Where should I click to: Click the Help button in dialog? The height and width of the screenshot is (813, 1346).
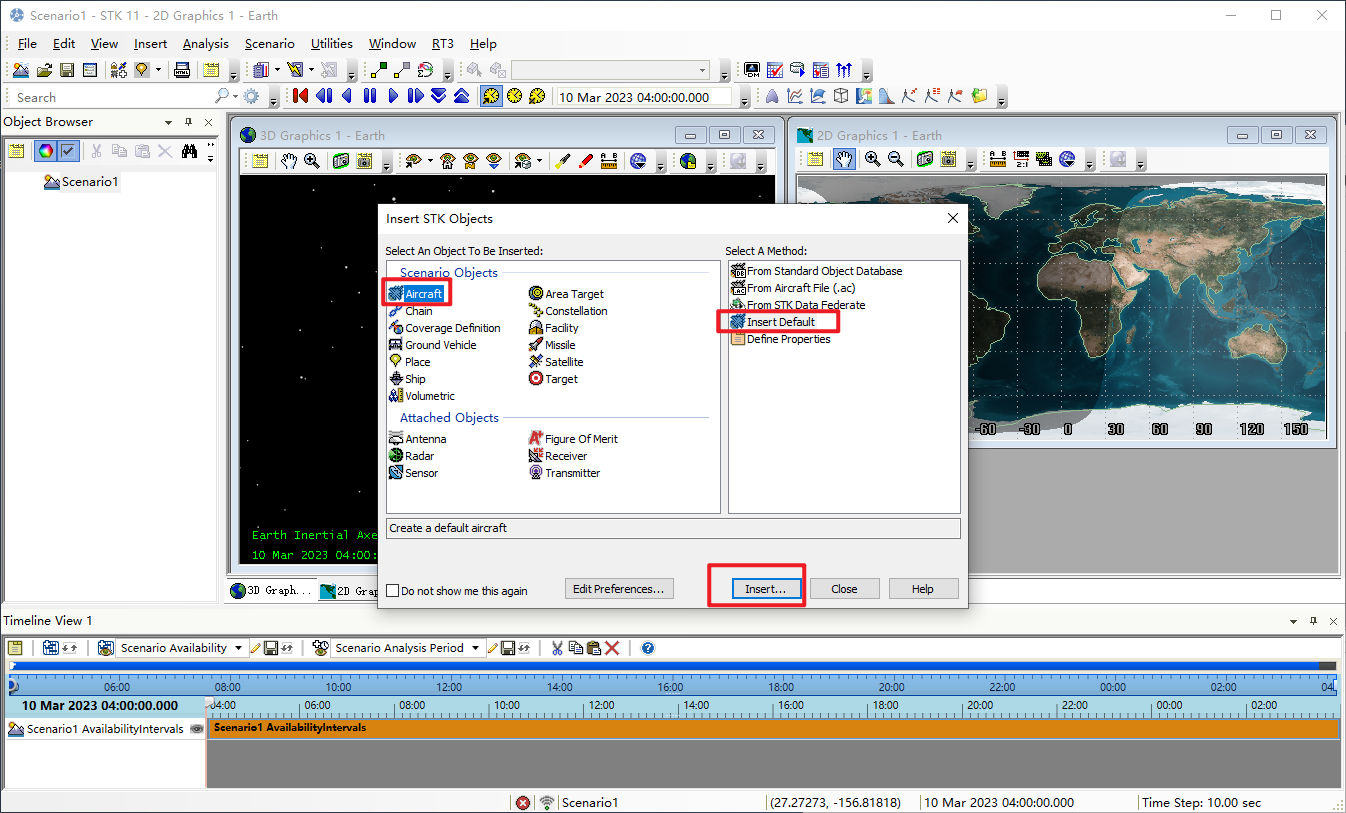[922, 589]
